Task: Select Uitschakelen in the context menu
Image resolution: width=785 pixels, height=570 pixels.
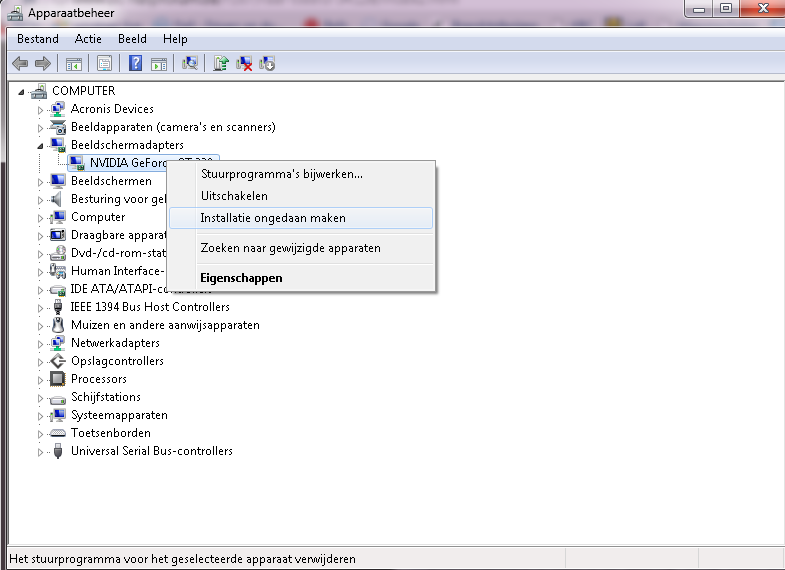Action: pos(234,196)
